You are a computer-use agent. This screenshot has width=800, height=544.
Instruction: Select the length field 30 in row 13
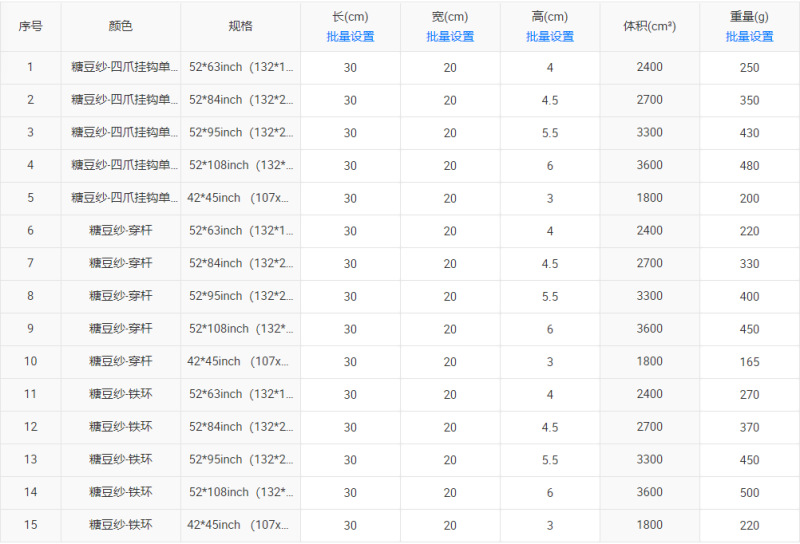tap(350, 459)
